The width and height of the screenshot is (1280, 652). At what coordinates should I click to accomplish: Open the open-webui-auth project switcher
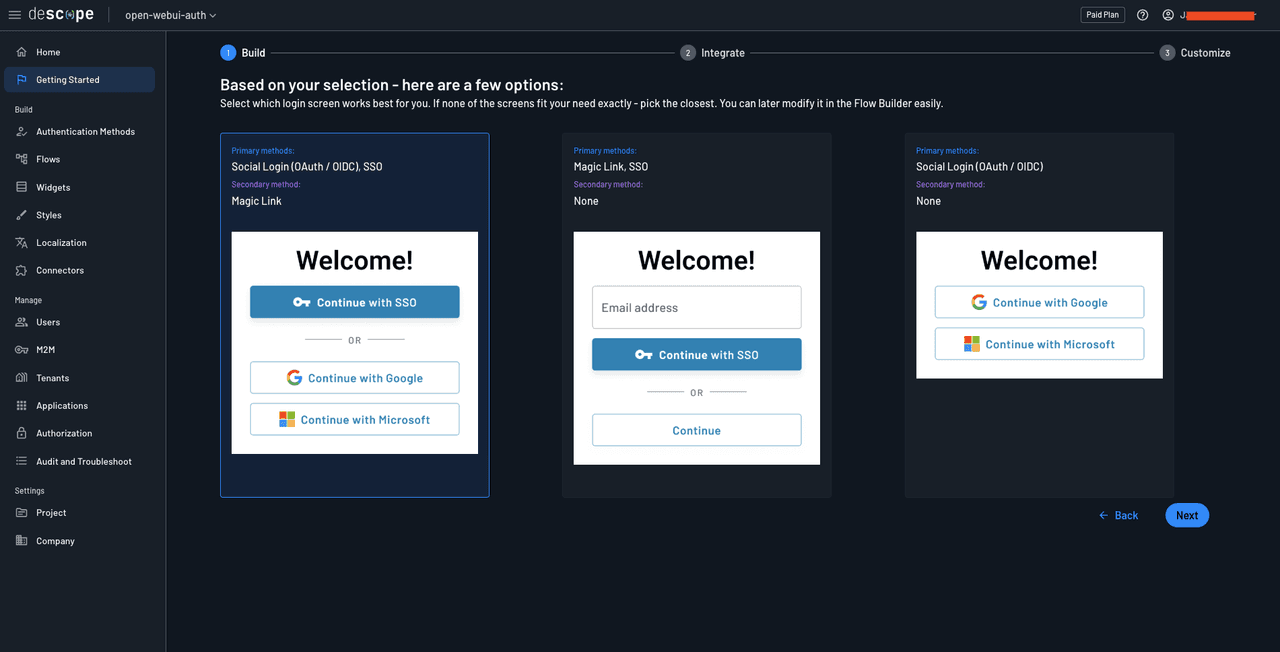[170, 14]
